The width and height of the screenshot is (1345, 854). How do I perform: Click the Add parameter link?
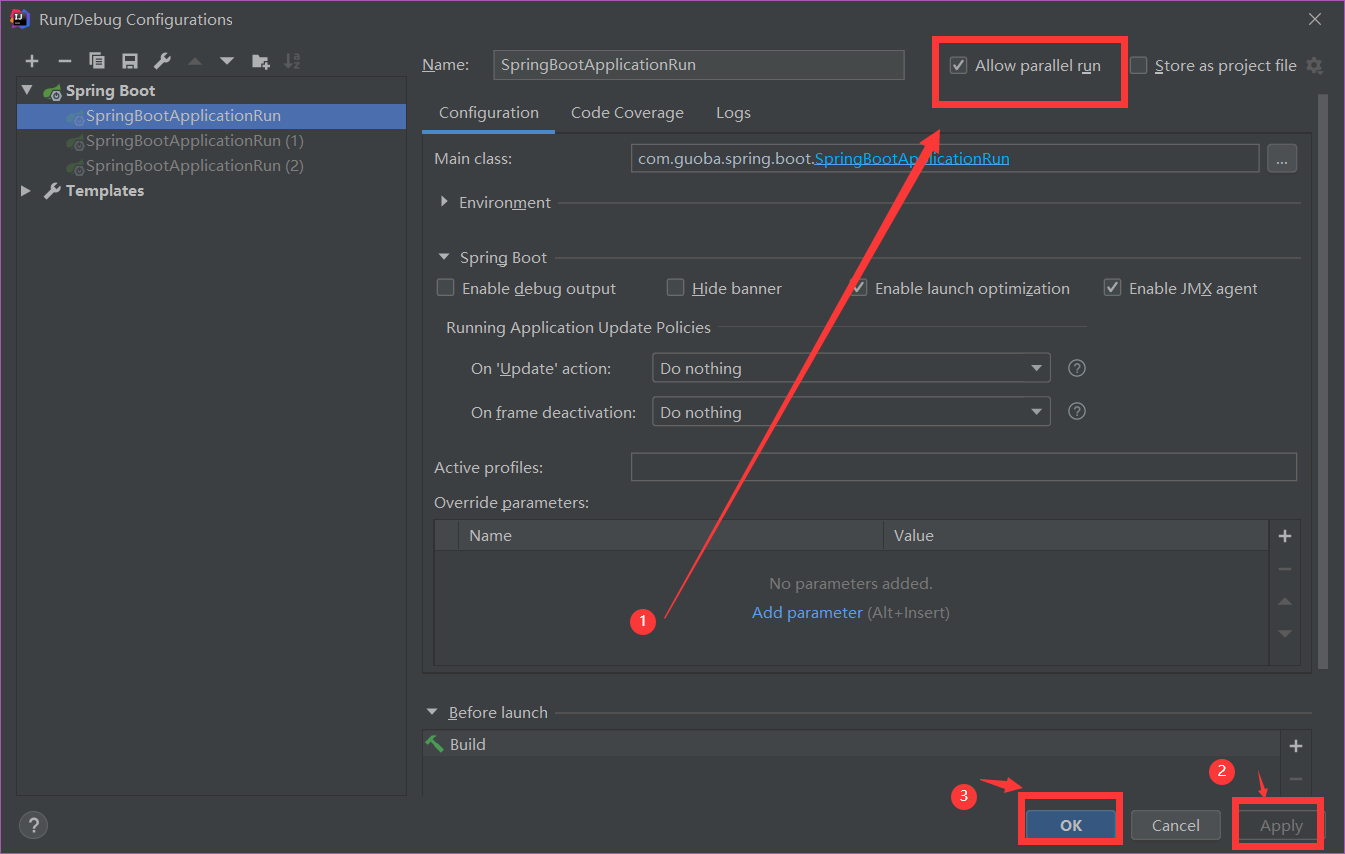pos(807,612)
